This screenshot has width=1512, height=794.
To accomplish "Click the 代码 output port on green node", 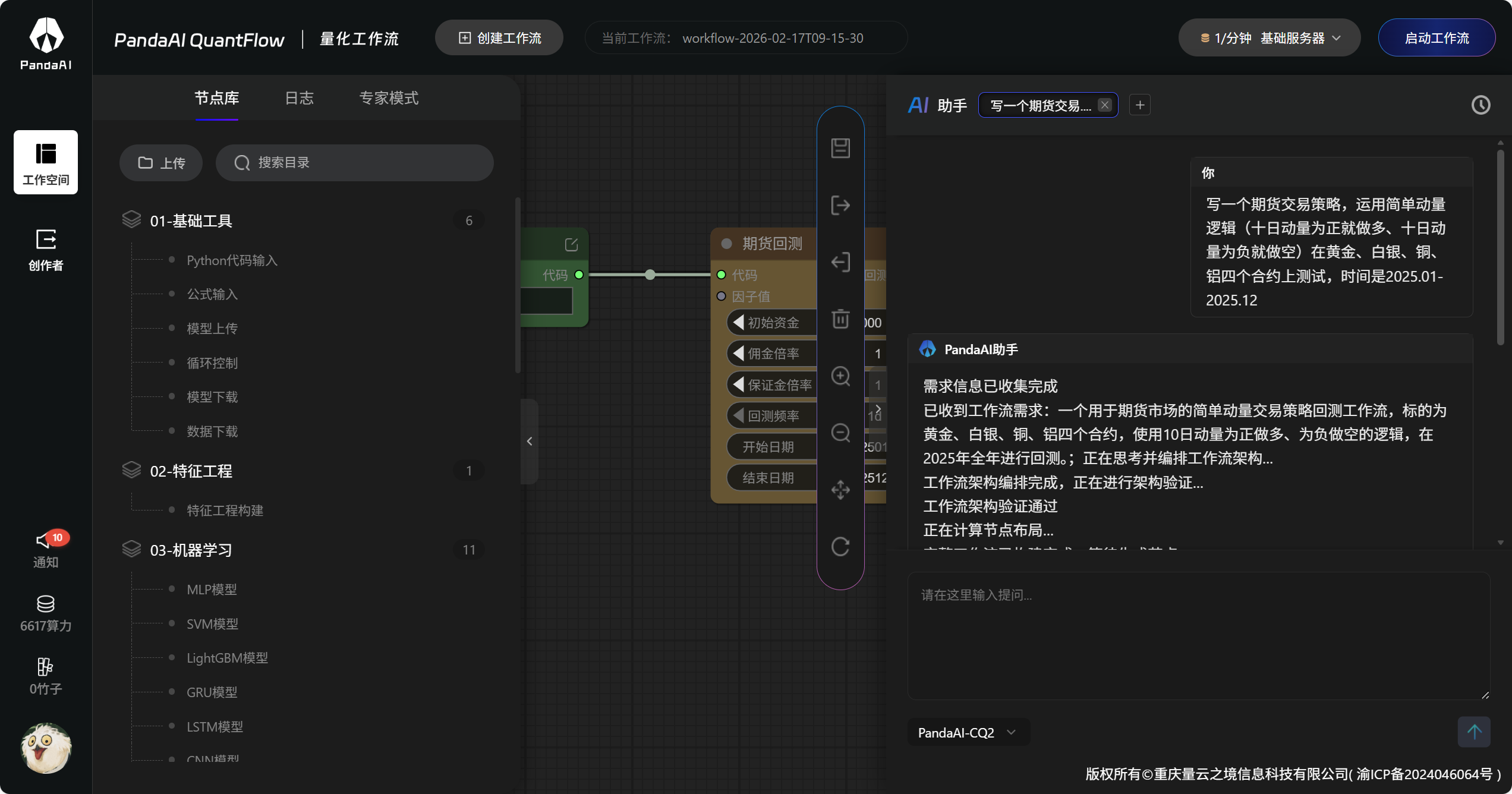I will 579,275.
